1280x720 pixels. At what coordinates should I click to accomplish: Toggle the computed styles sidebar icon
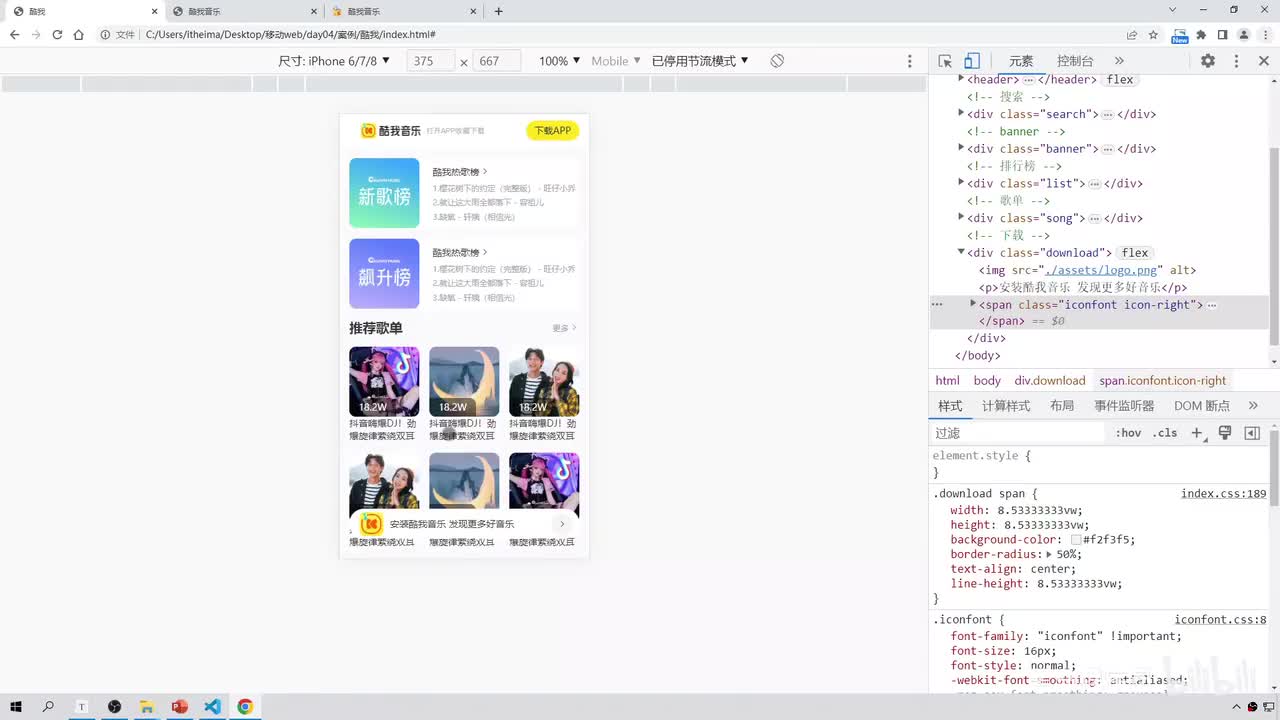(x=1252, y=433)
